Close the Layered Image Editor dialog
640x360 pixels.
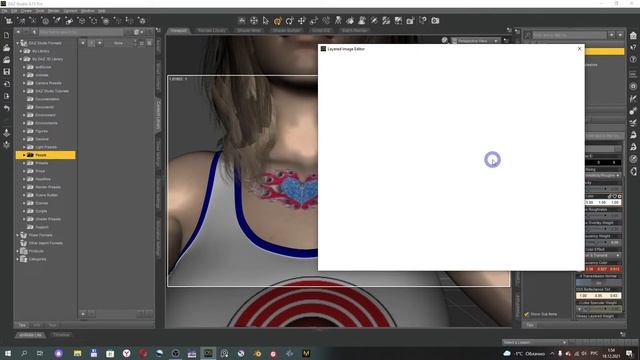[x=580, y=49]
